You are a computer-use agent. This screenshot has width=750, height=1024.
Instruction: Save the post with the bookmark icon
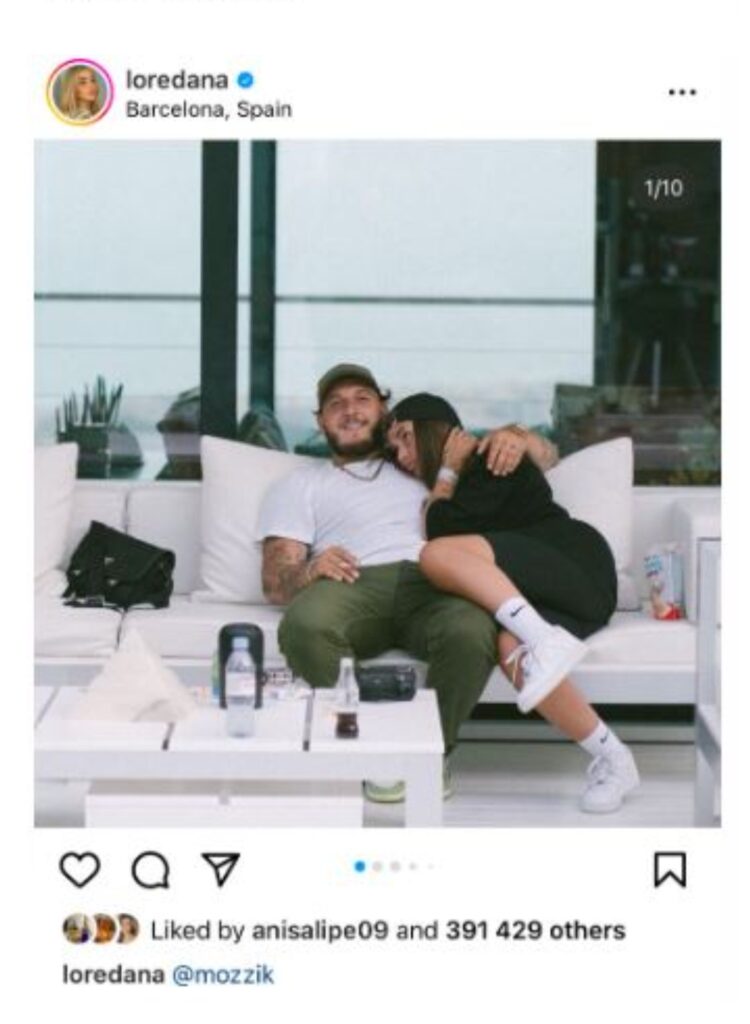670,870
